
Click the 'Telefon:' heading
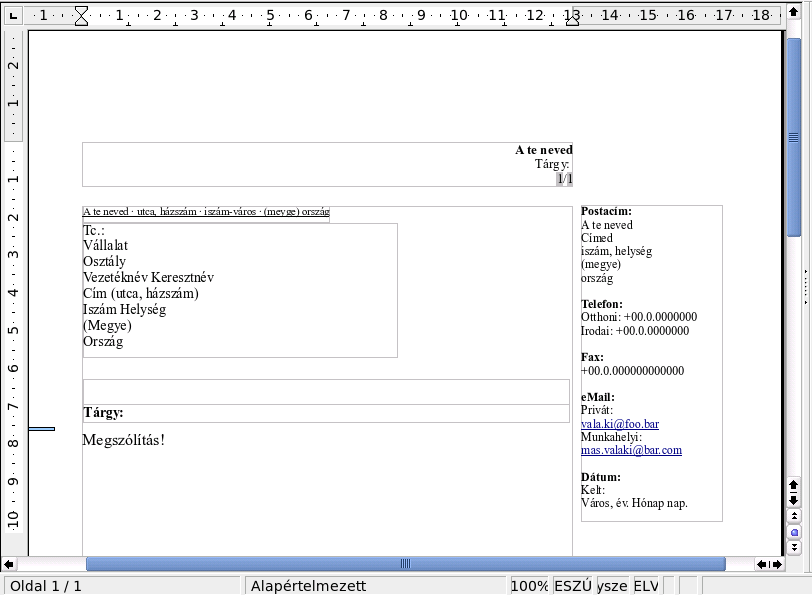click(602, 304)
